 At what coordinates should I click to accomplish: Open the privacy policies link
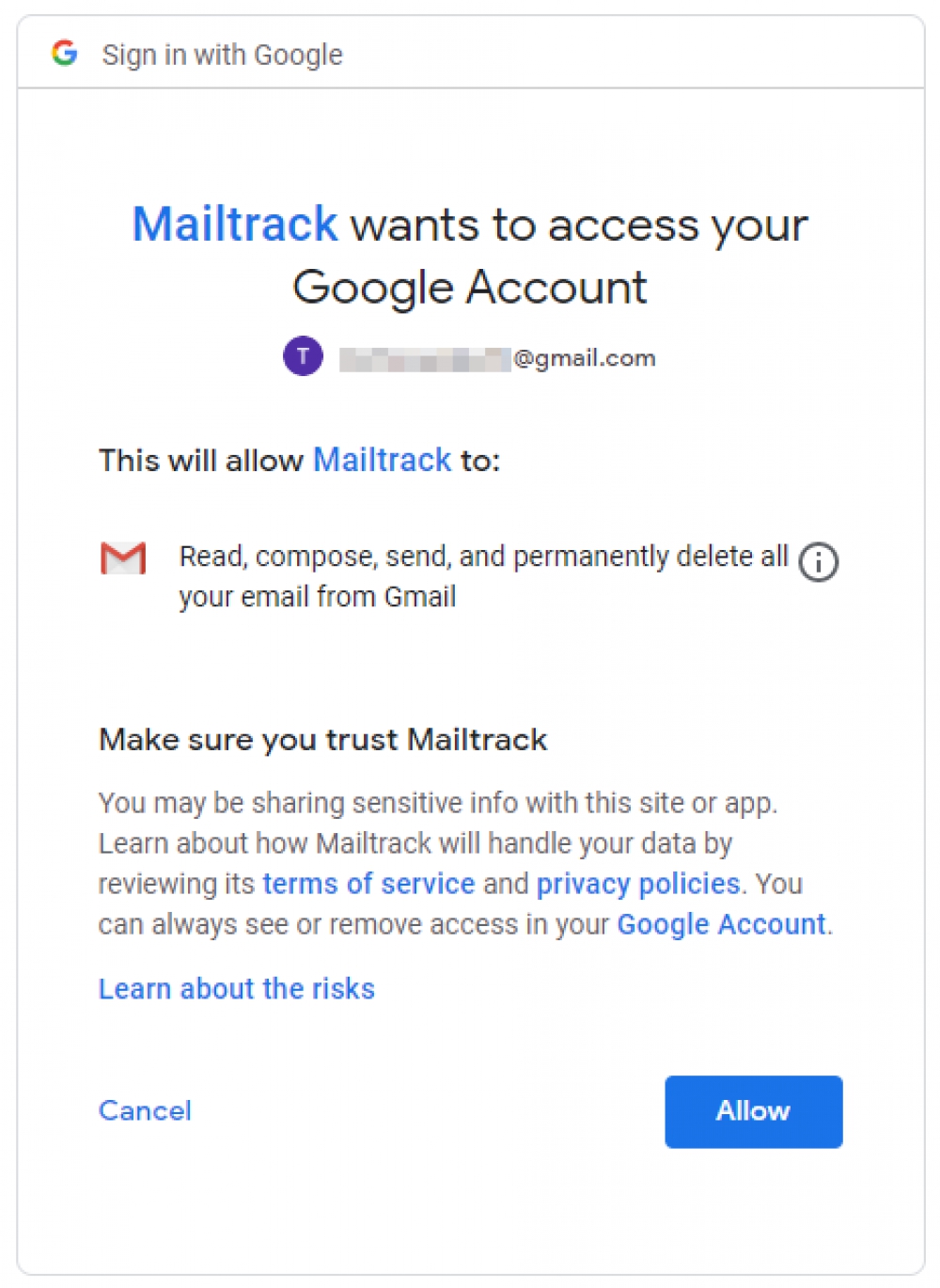pyautogui.click(x=638, y=884)
